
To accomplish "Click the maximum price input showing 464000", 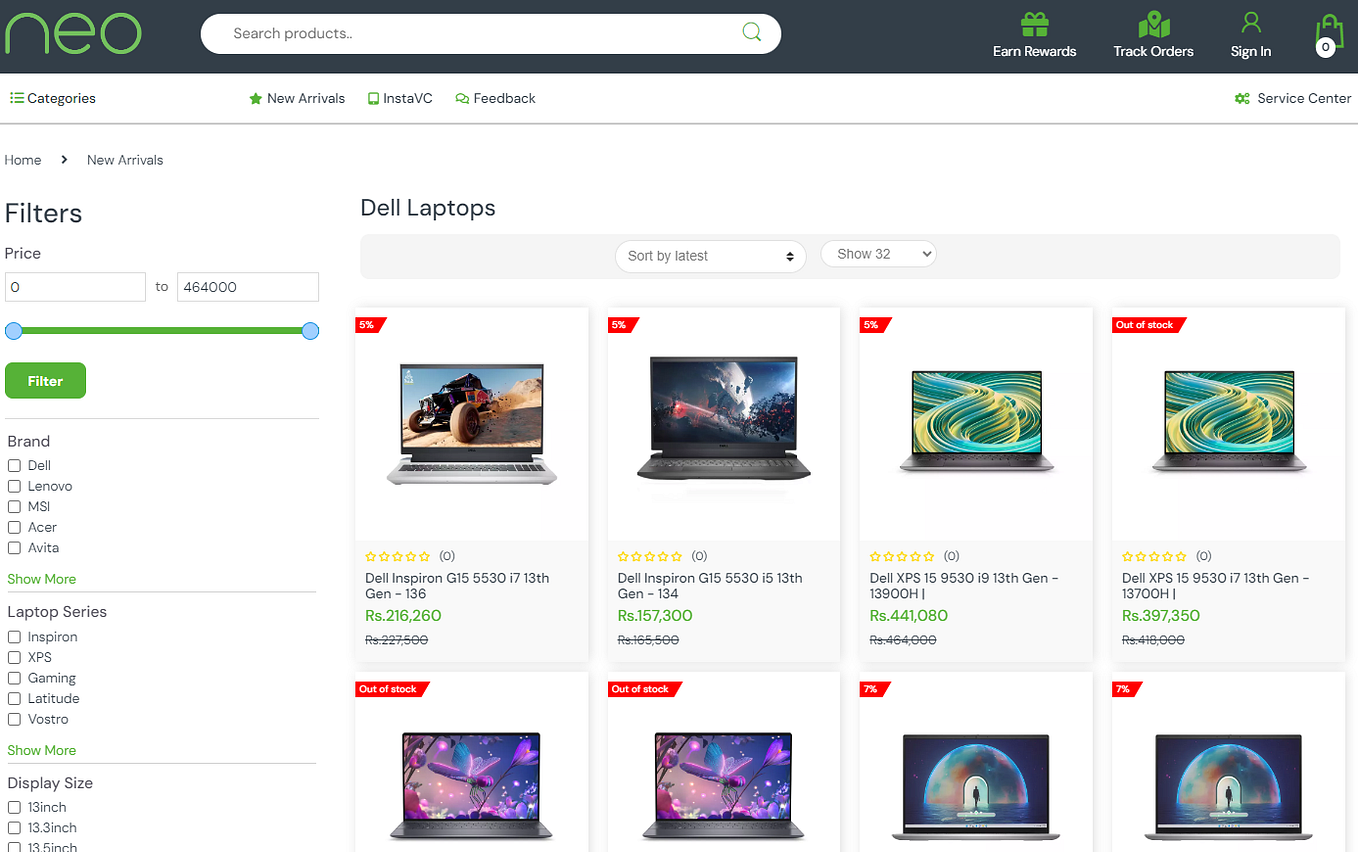I will [x=247, y=286].
